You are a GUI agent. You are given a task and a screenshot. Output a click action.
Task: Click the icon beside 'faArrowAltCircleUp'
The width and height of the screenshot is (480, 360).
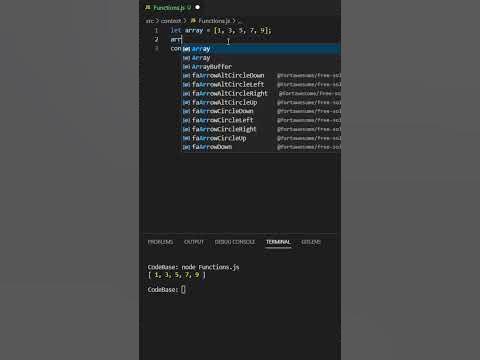(186, 103)
